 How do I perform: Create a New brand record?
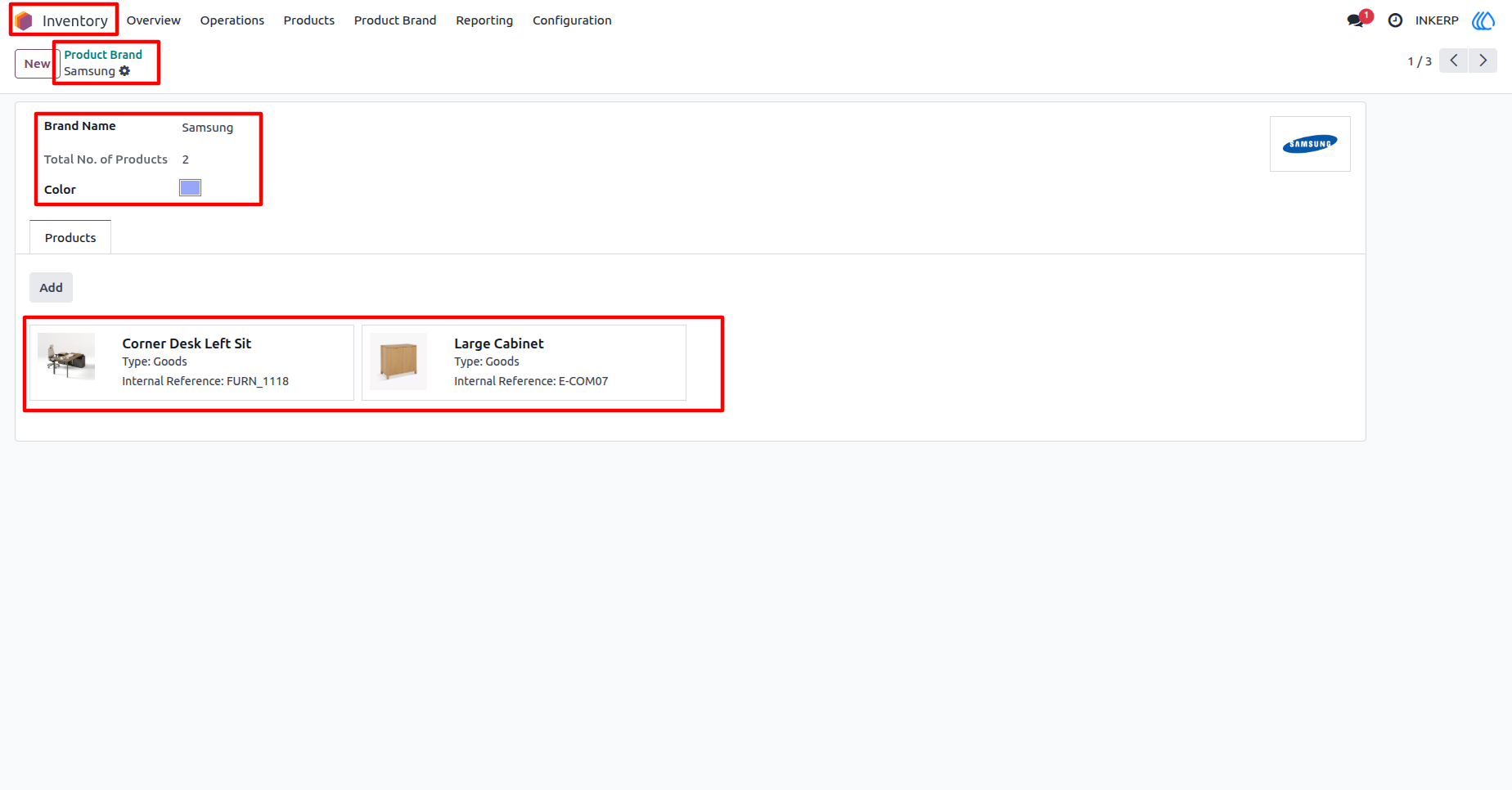[37, 64]
